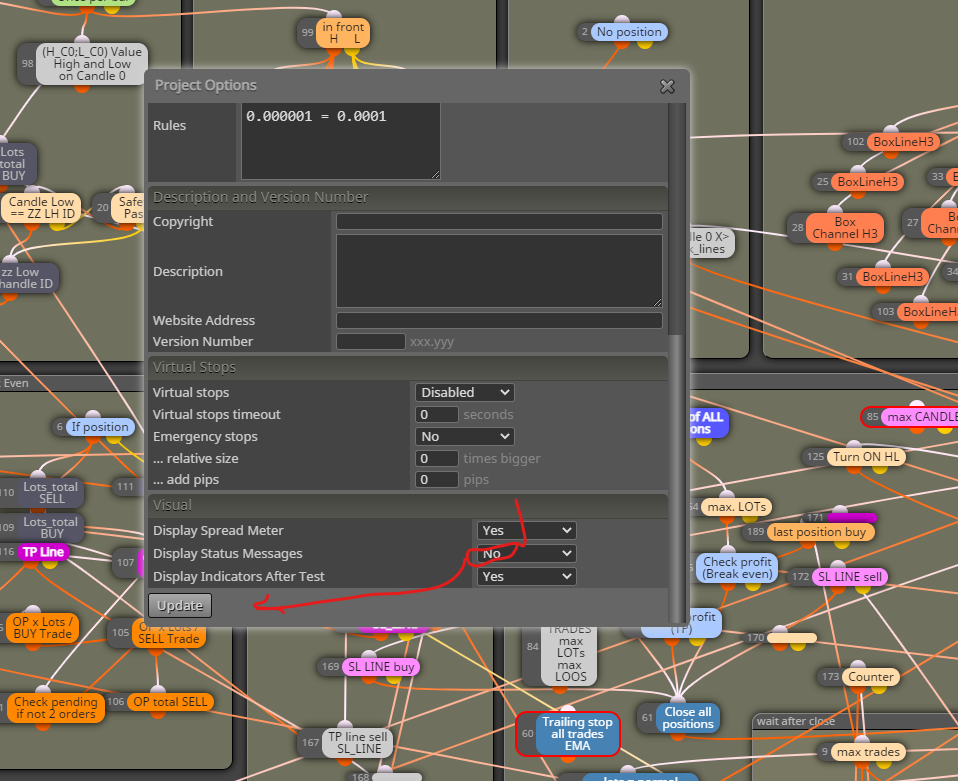Image resolution: width=958 pixels, height=781 pixels.
Task: Open Display Status Messages dropdown
Action: point(526,554)
